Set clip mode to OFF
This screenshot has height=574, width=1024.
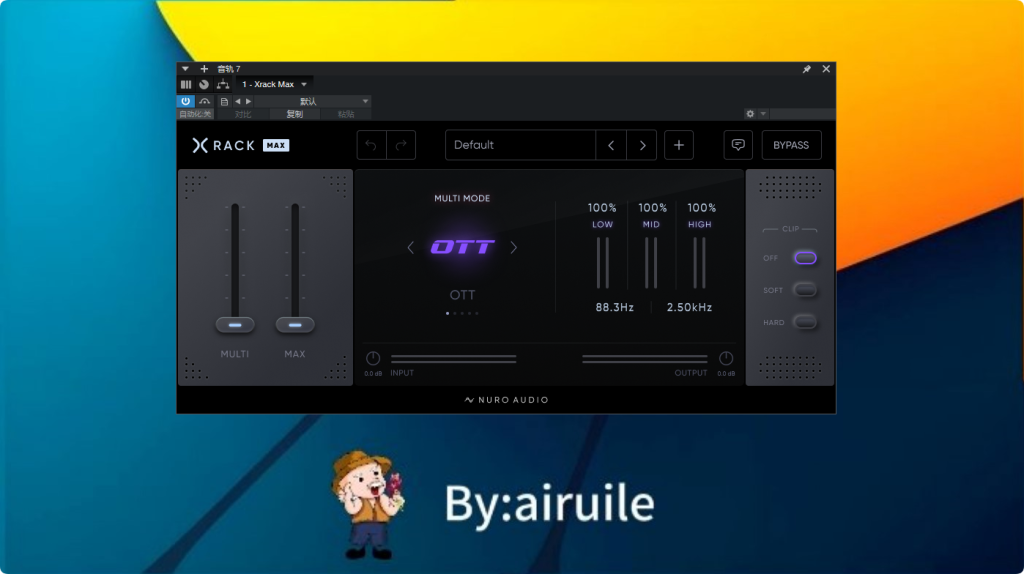[805, 258]
